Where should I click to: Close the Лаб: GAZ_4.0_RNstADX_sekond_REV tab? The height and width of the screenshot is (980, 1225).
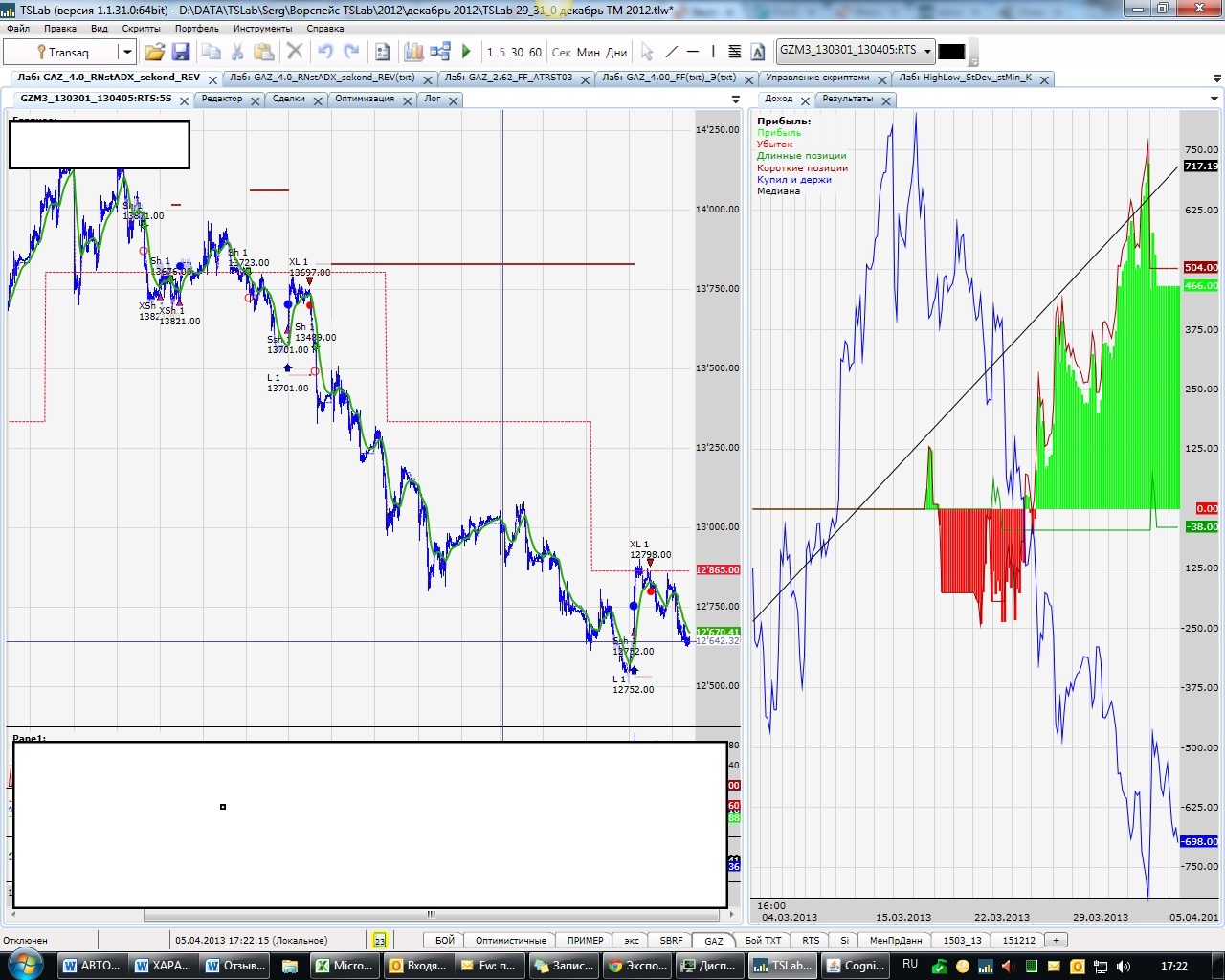point(212,78)
